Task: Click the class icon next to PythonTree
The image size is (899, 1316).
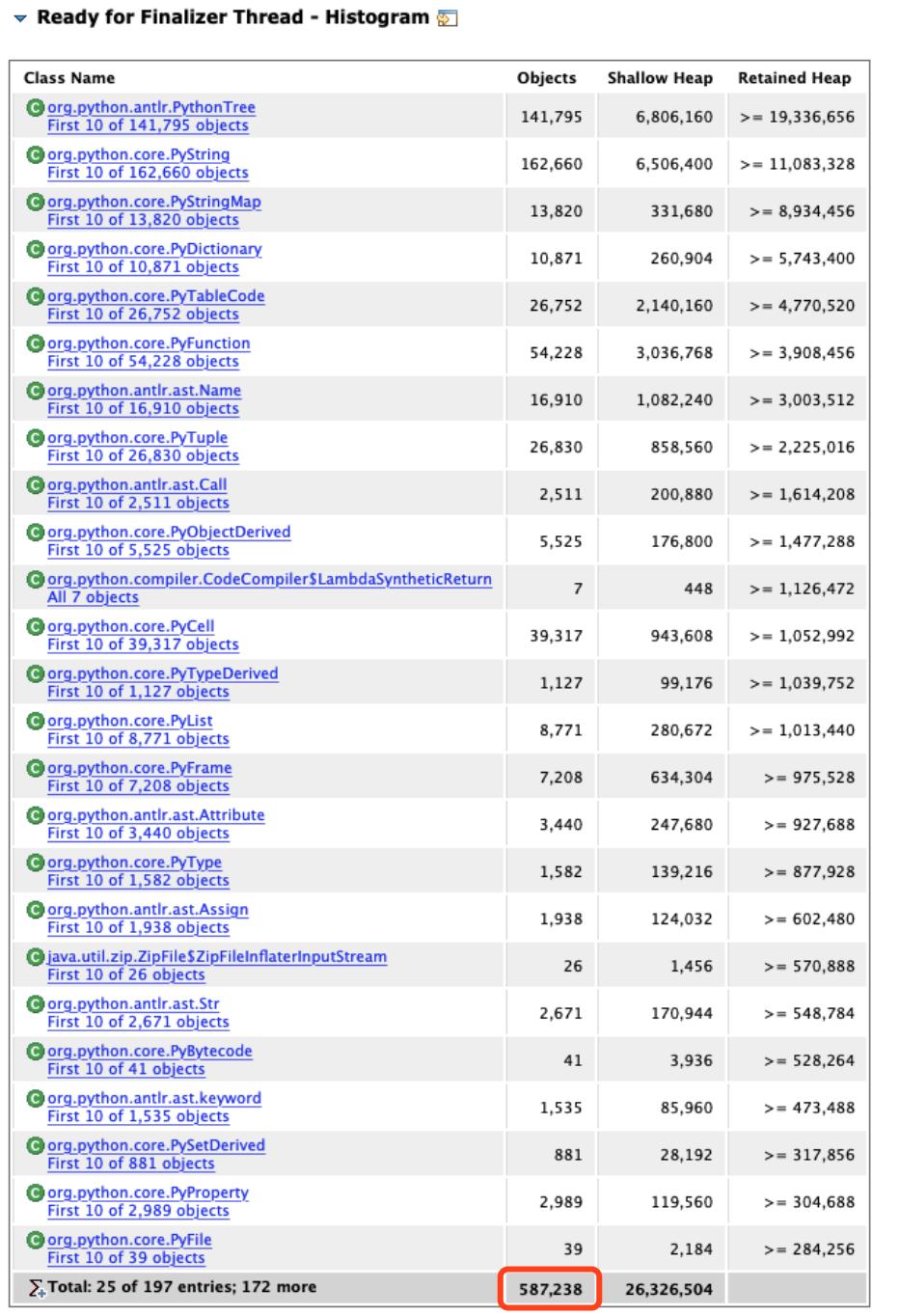Action: 36,108
